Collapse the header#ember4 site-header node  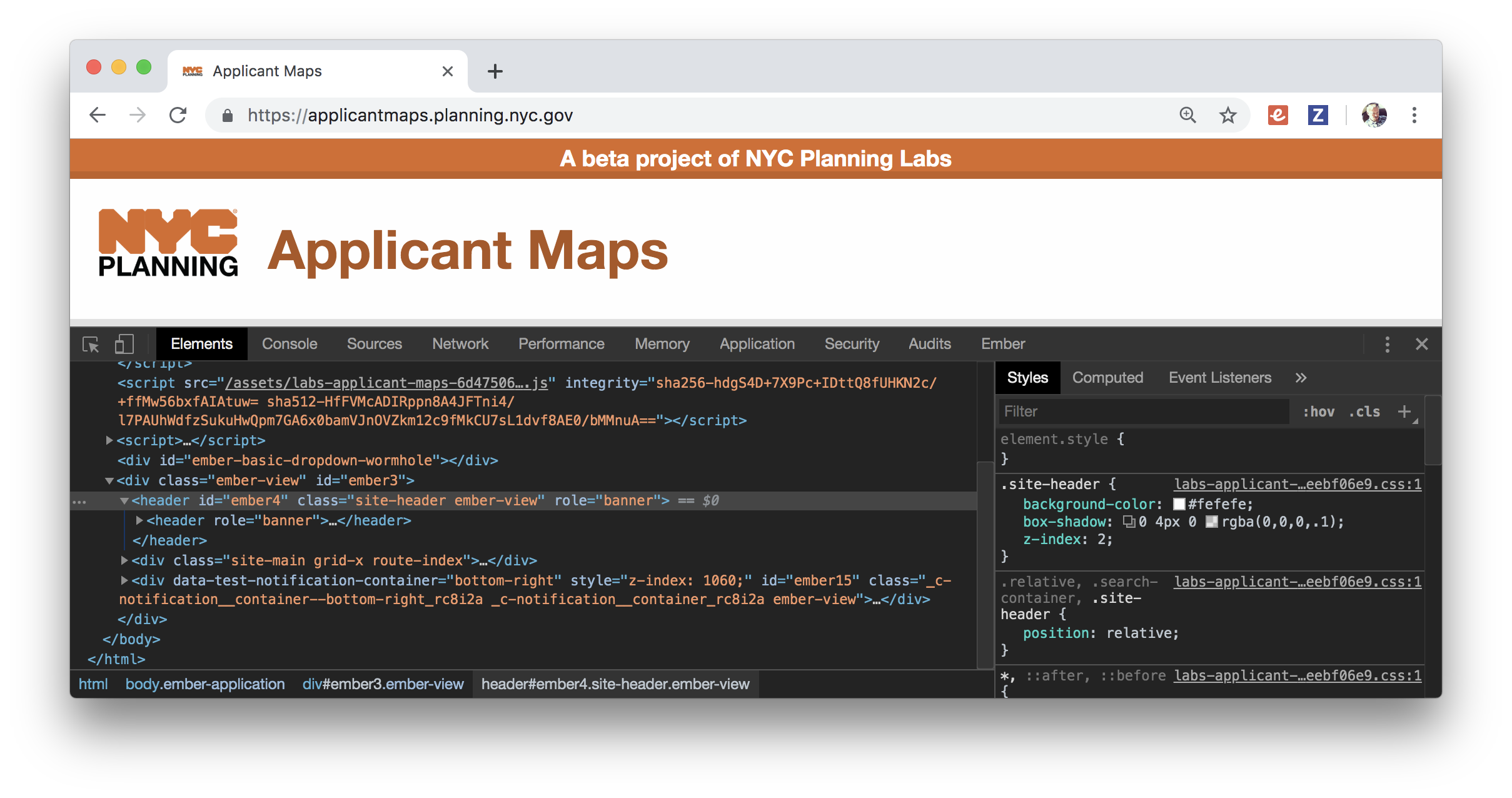click(x=124, y=501)
